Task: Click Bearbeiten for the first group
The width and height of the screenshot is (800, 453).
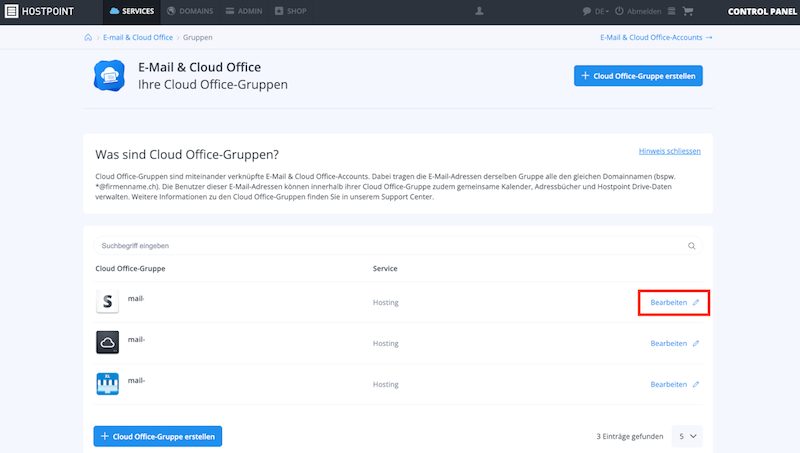Action: coord(674,303)
